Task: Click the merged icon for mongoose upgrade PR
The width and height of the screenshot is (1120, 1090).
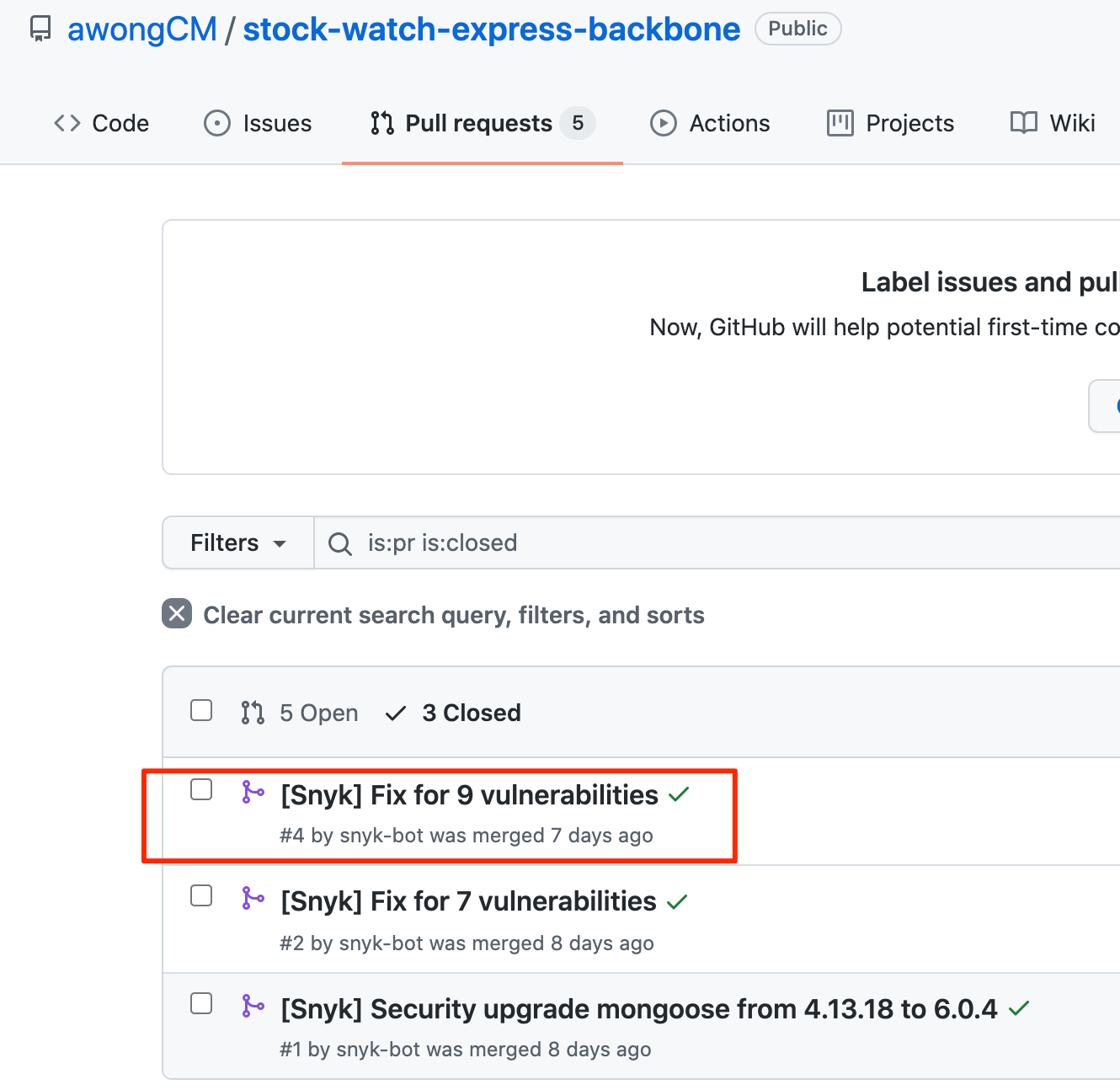Action: point(253,1007)
